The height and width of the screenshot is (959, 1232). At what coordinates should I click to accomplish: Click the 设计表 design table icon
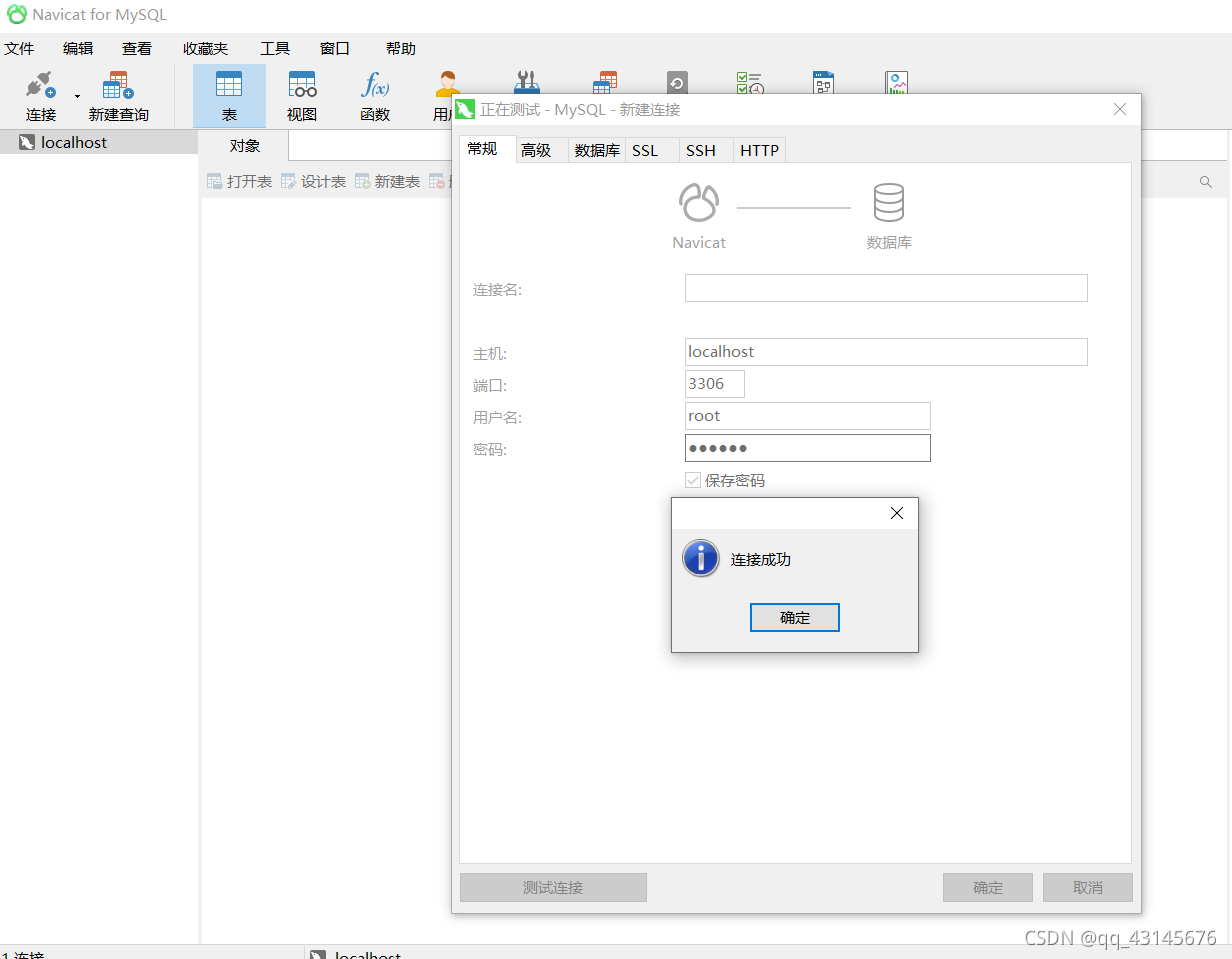[289, 181]
